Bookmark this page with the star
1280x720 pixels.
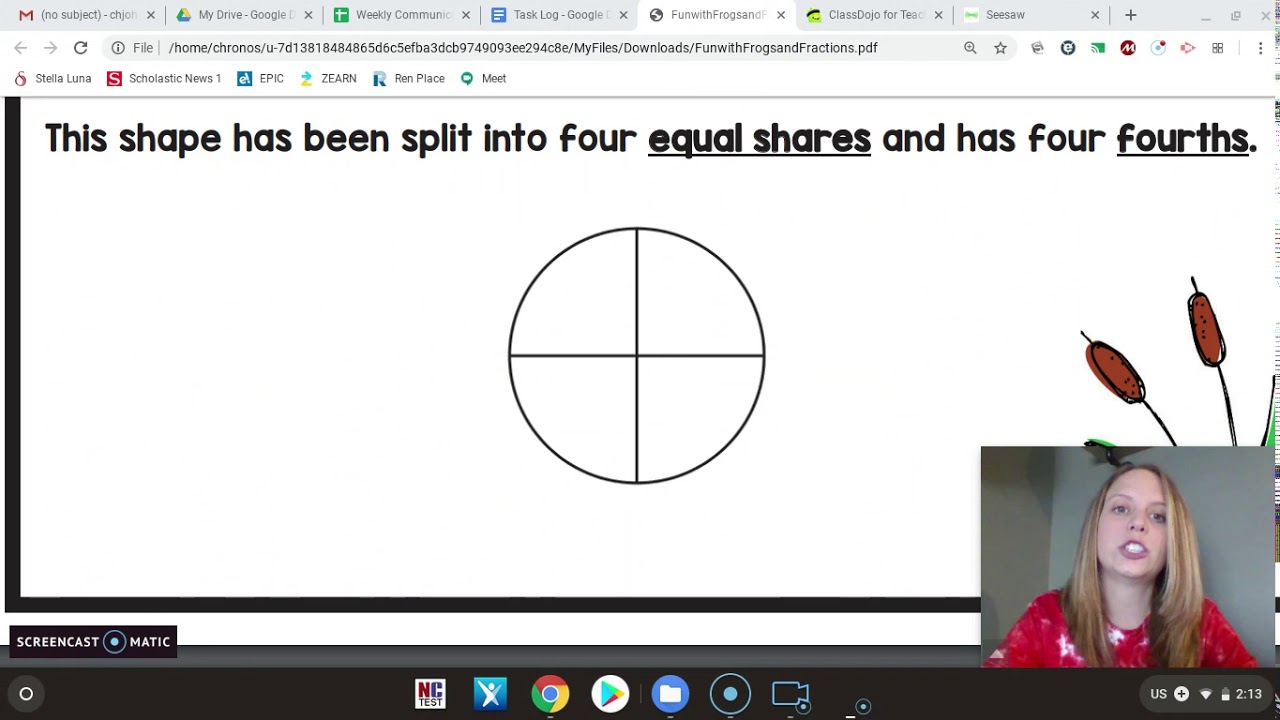pos(1000,48)
